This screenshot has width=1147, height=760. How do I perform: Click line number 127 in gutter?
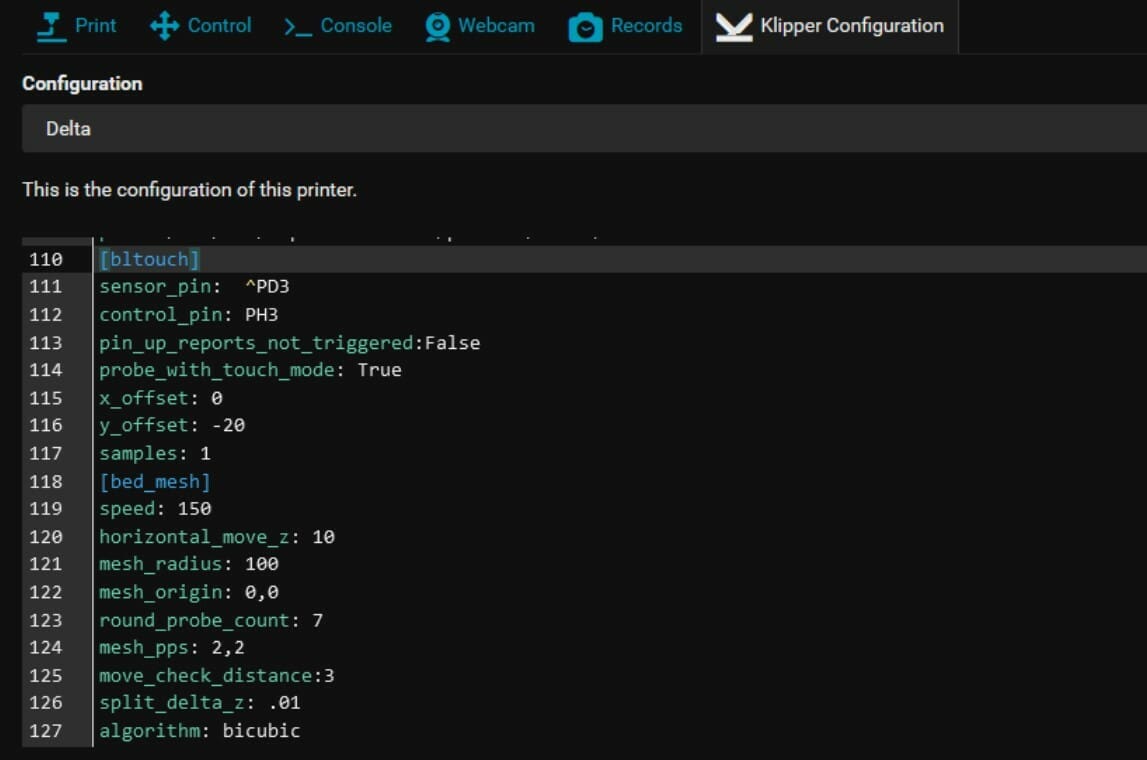click(x=45, y=731)
